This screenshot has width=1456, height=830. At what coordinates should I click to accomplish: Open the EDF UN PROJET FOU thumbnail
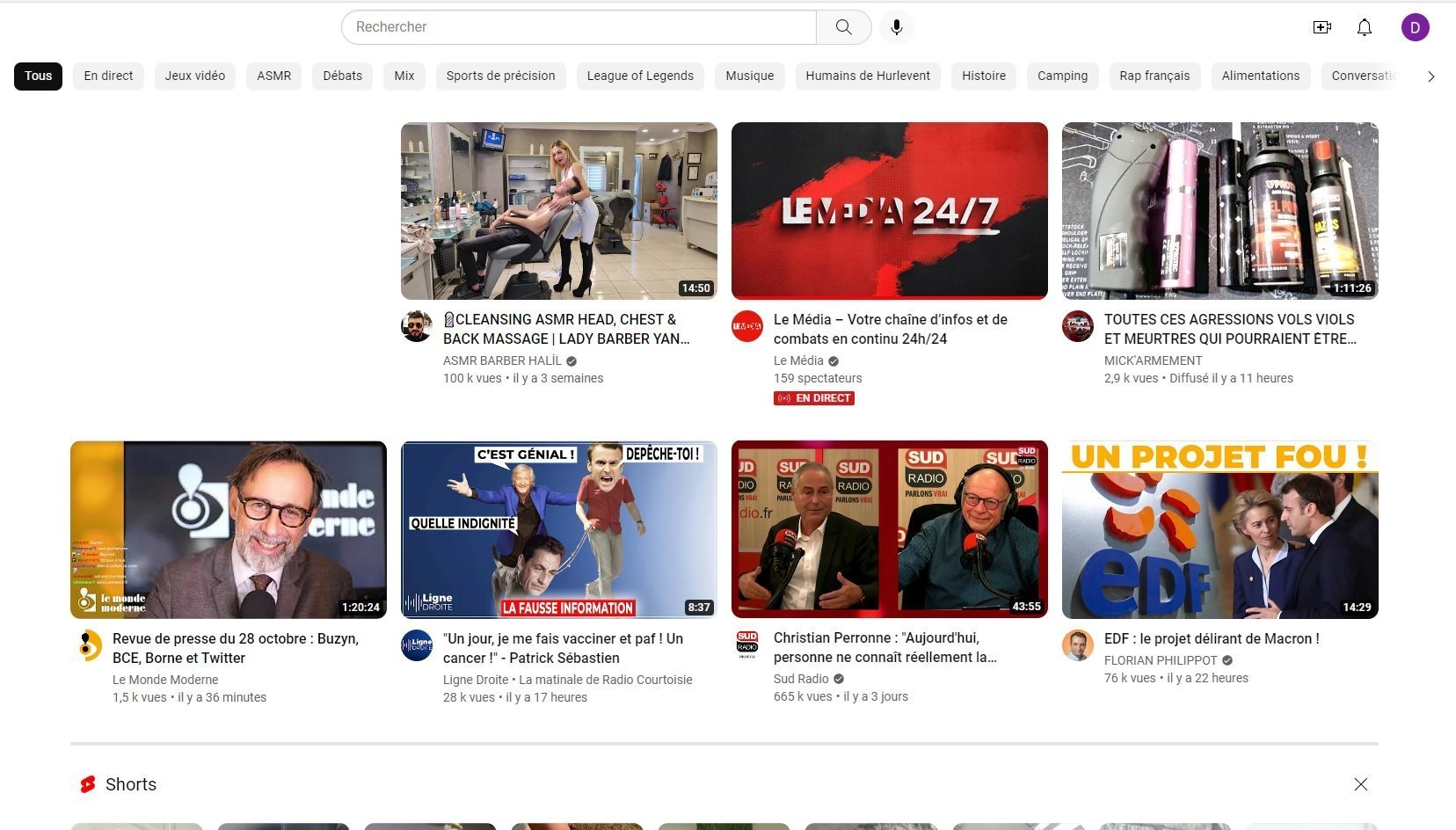(x=1220, y=530)
